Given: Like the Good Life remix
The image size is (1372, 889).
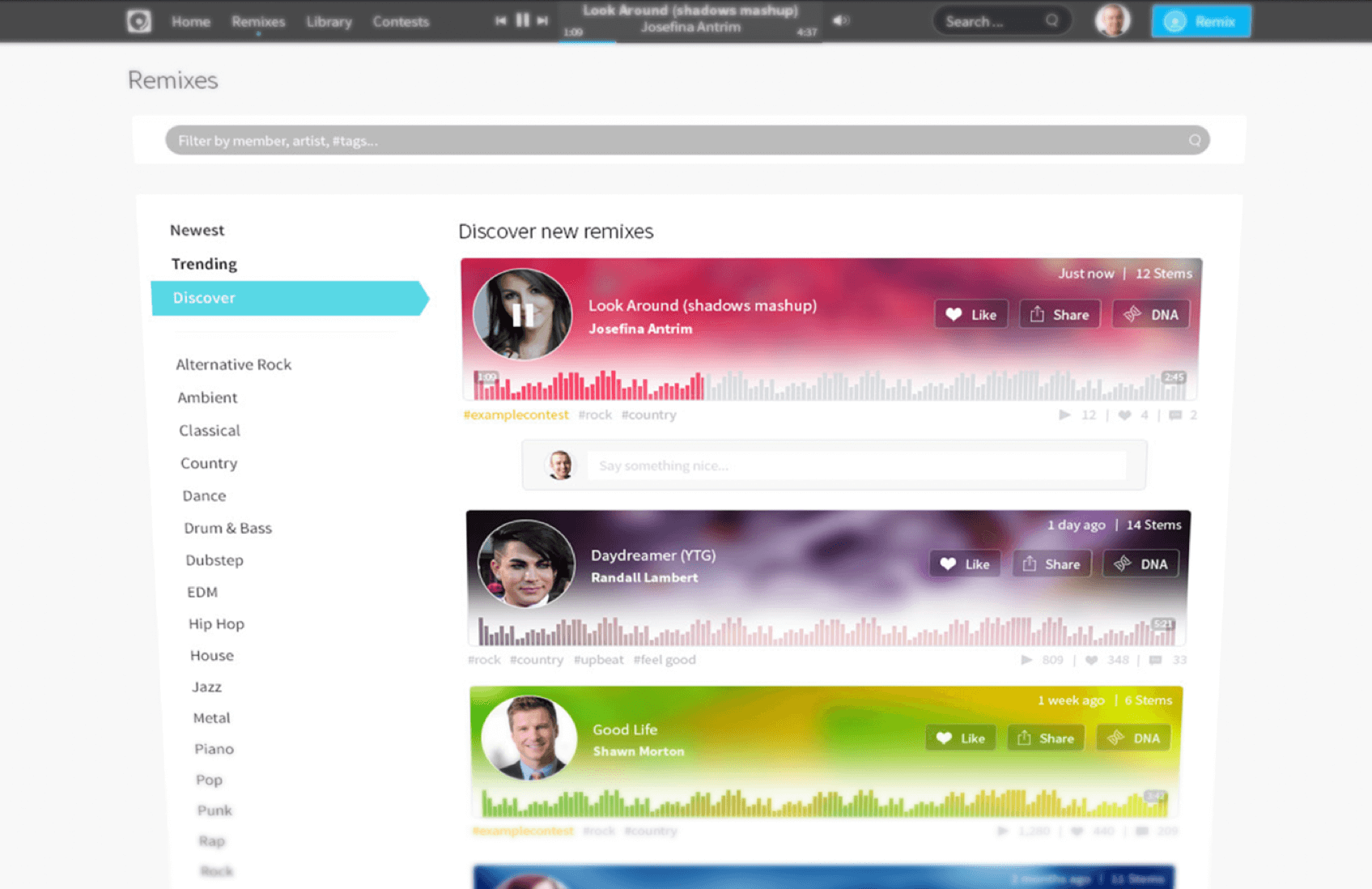Looking at the screenshot, I should [x=961, y=738].
